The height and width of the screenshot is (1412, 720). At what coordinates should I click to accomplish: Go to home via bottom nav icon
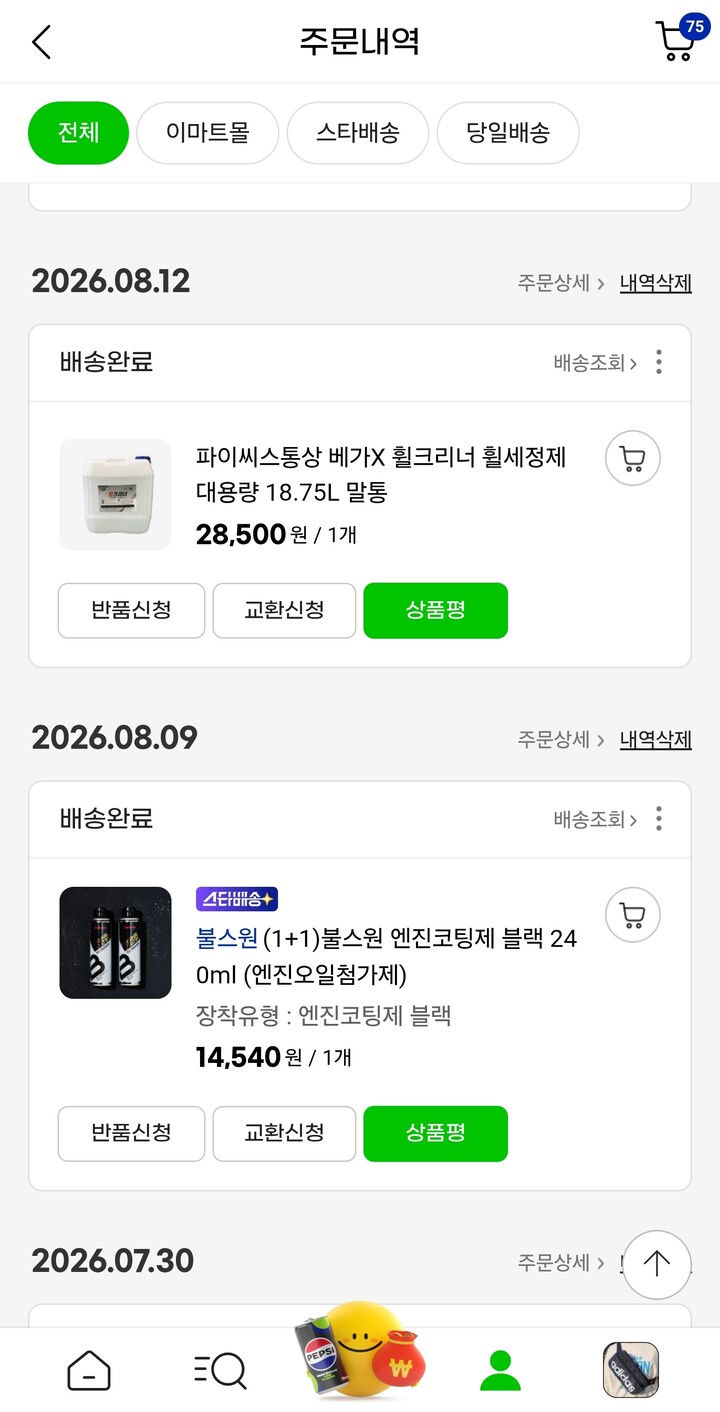click(89, 1370)
